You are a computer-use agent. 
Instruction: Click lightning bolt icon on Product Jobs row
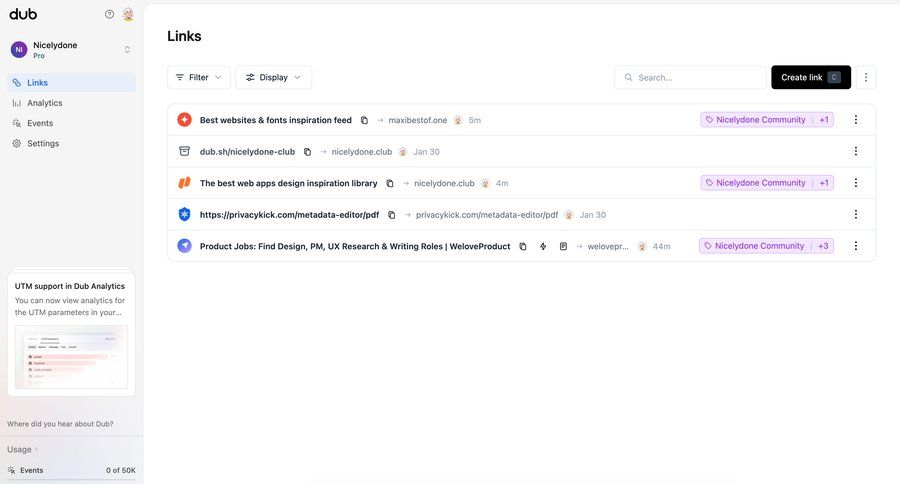coord(543,246)
